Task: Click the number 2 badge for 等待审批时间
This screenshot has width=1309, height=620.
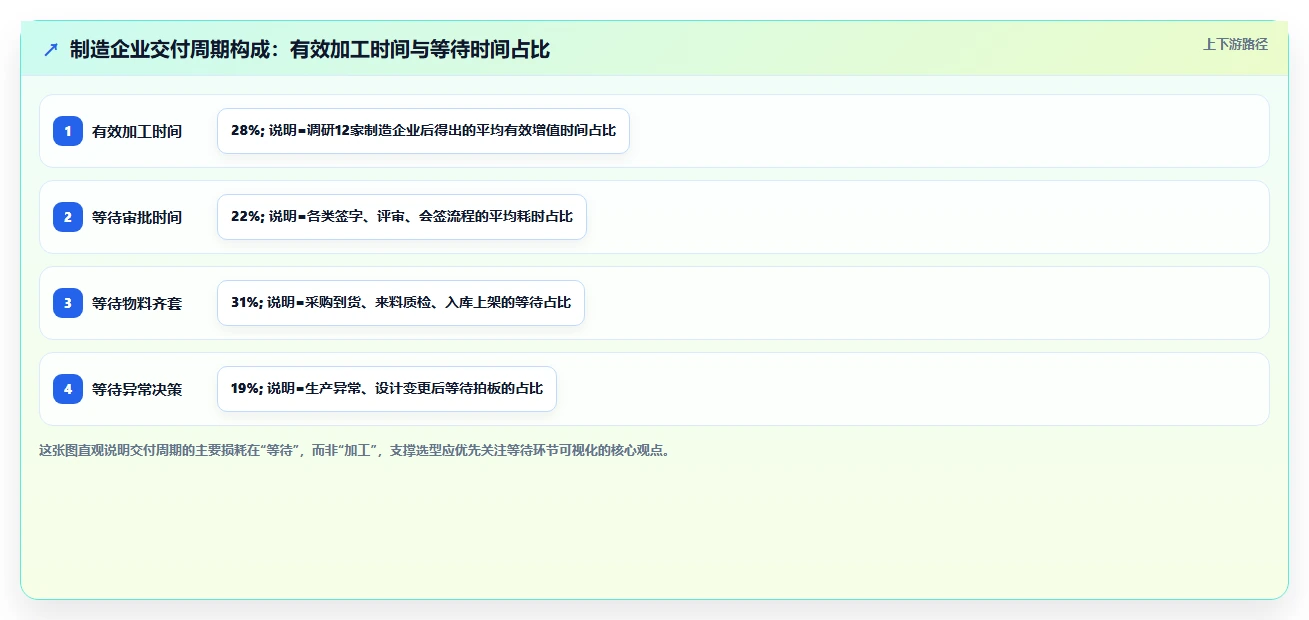Action: [68, 217]
